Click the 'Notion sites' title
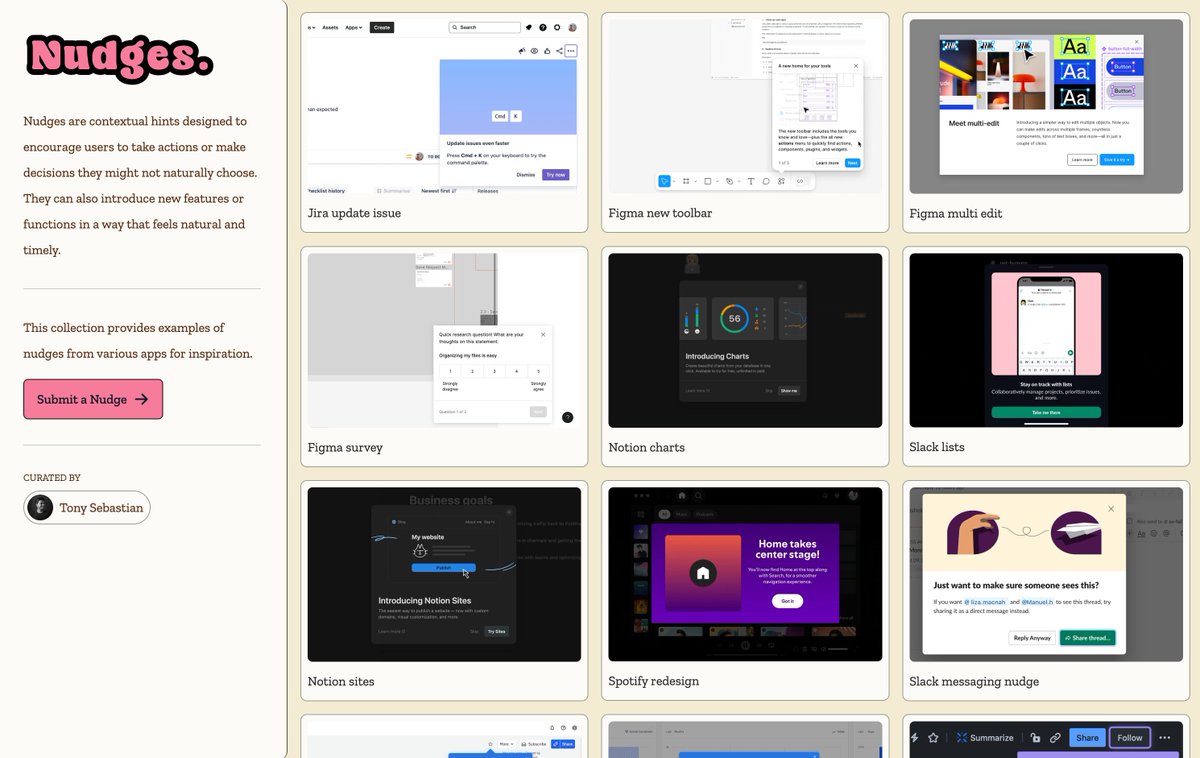 [x=341, y=681]
